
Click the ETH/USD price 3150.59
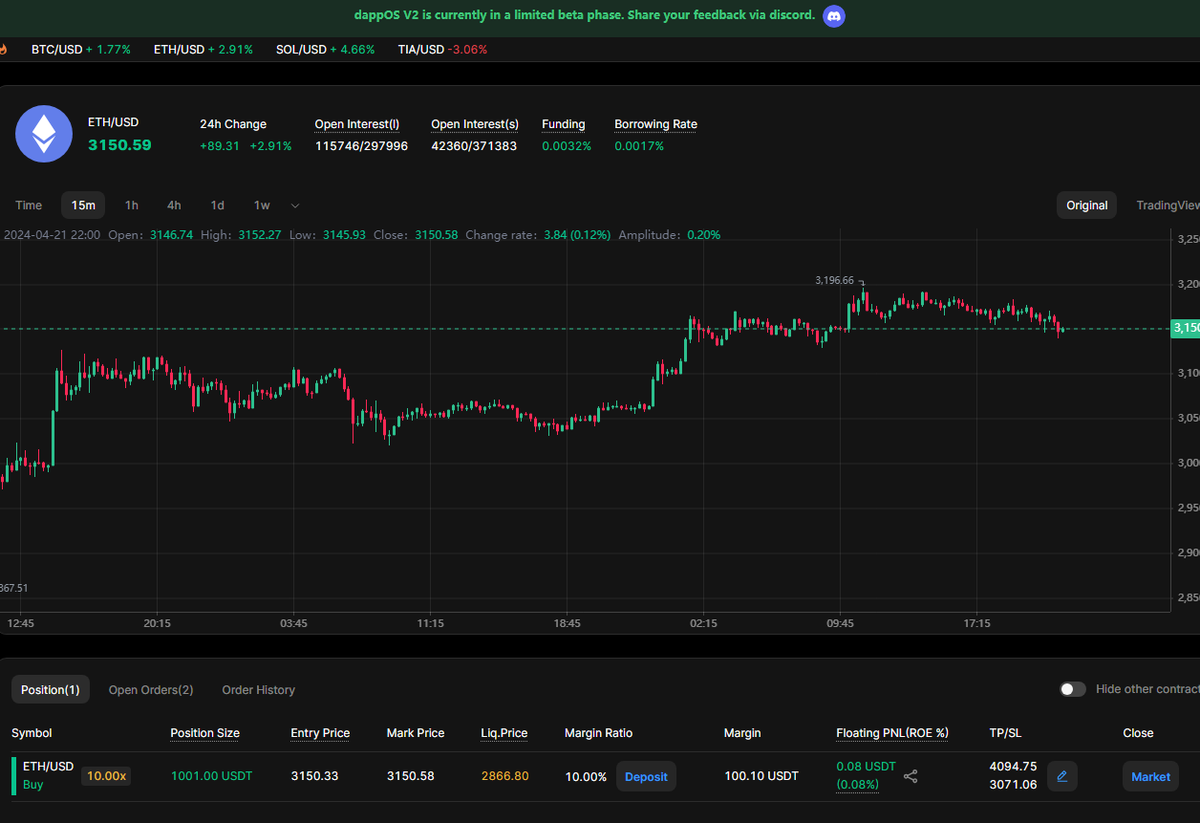pyautogui.click(x=120, y=145)
